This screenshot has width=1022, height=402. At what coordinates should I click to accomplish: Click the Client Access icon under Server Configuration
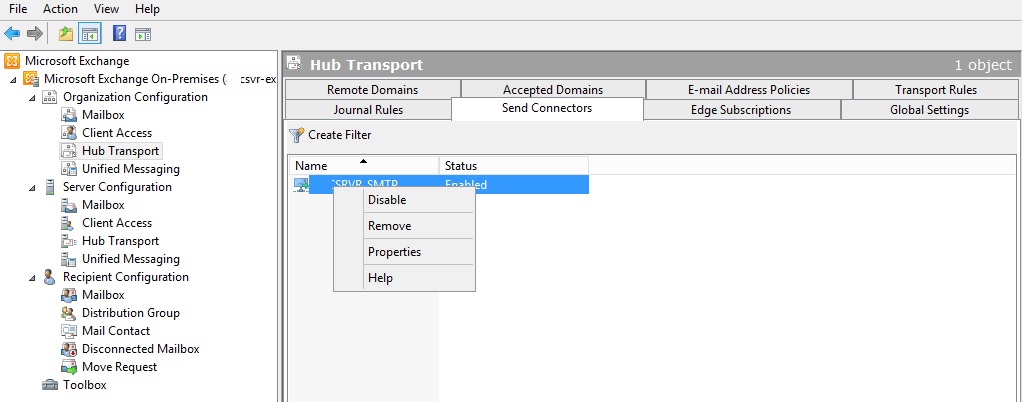(69, 223)
